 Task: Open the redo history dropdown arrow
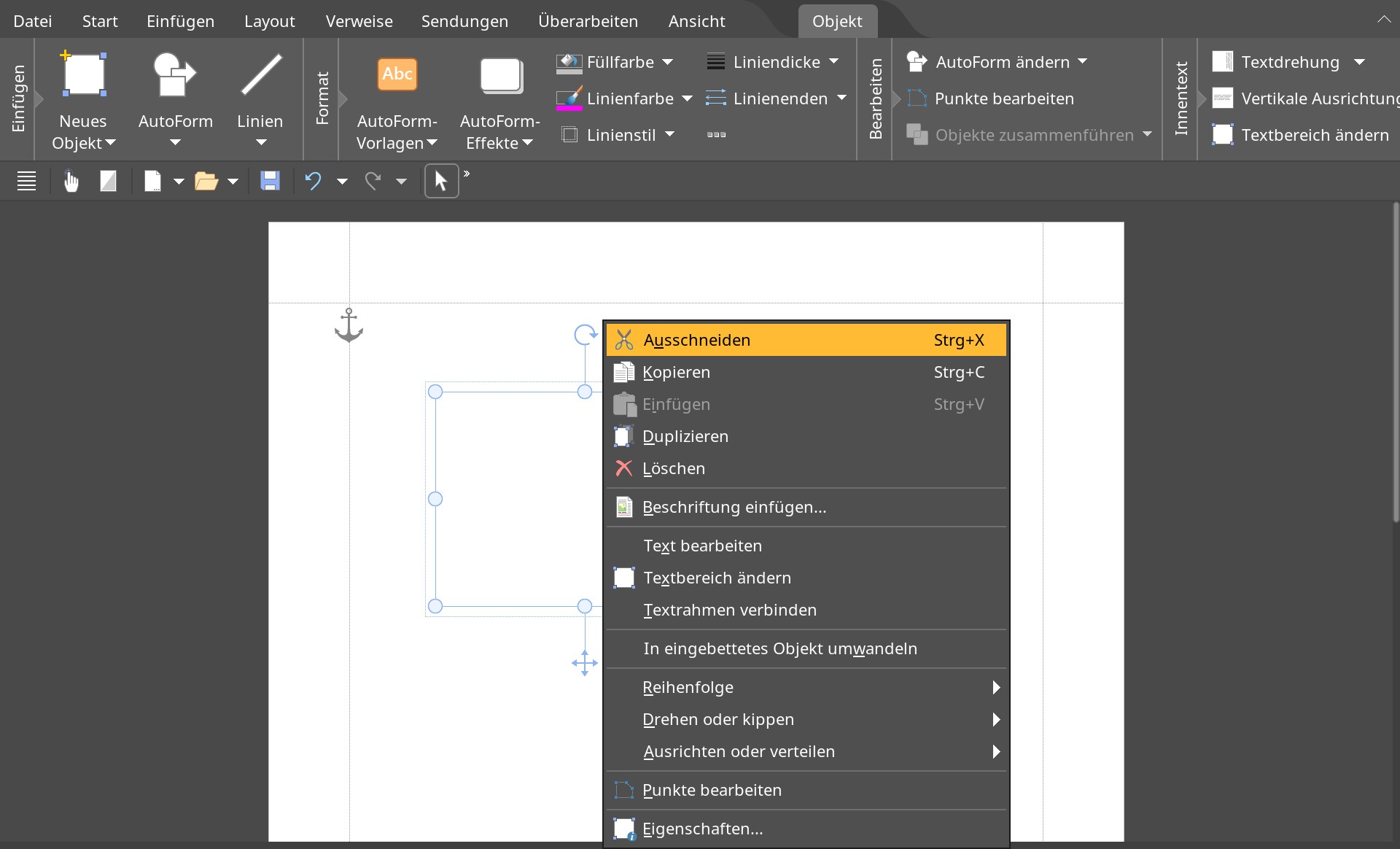click(401, 182)
